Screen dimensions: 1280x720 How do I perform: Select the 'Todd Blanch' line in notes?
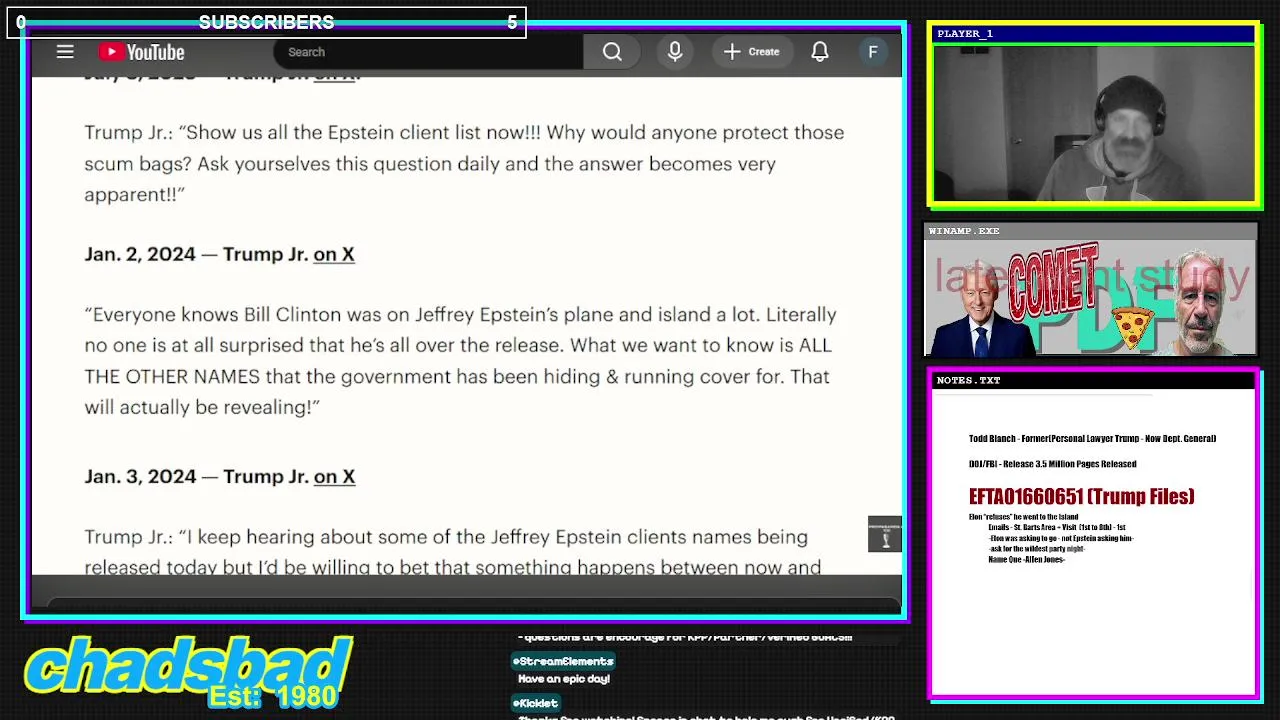(x=1092, y=438)
